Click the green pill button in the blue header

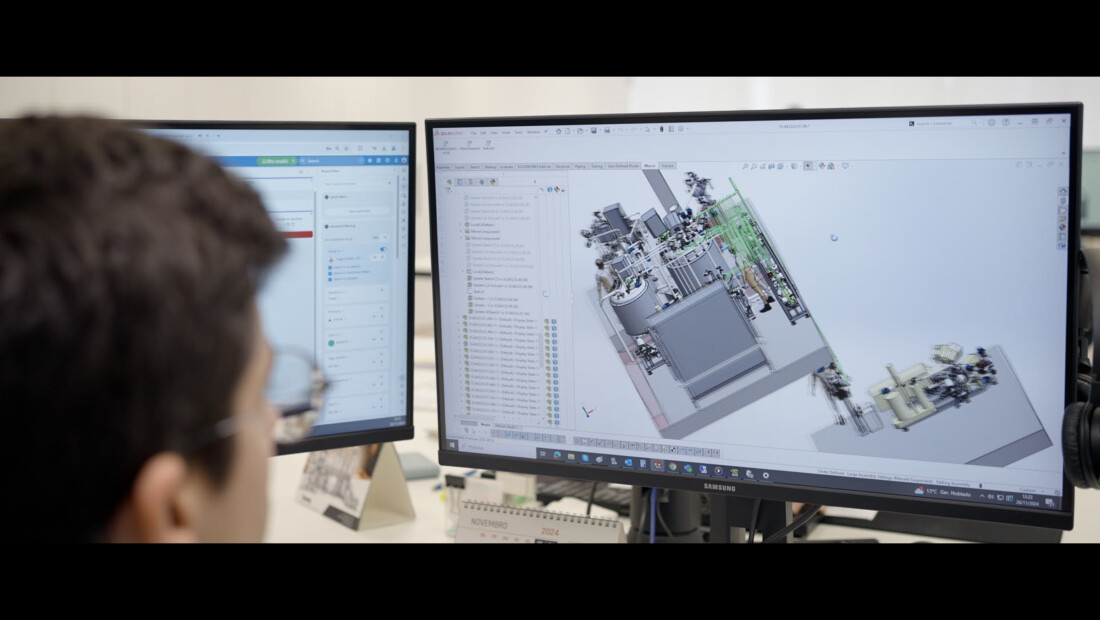[x=276, y=161]
